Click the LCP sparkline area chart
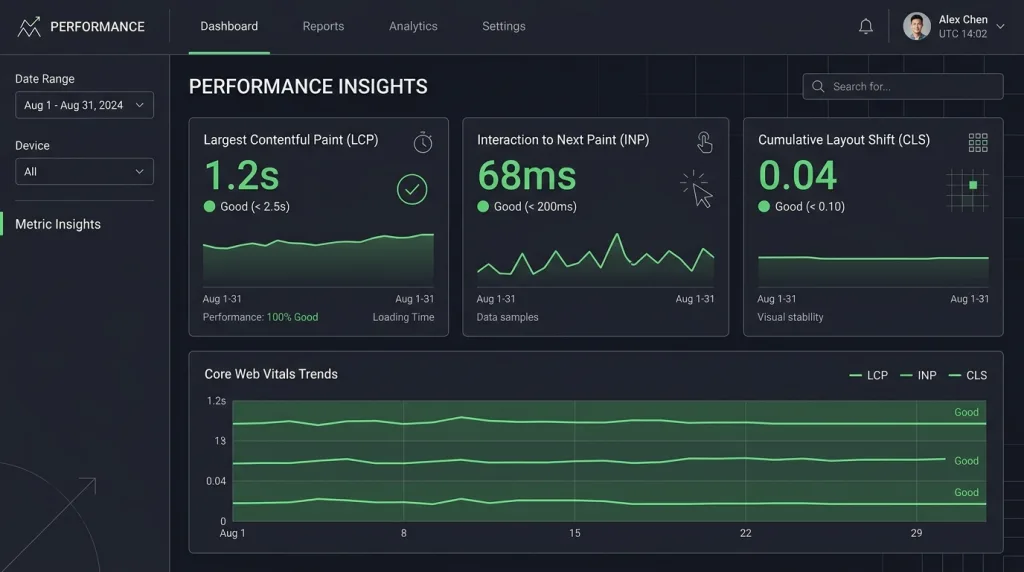1024x572 pixels. 318,260
